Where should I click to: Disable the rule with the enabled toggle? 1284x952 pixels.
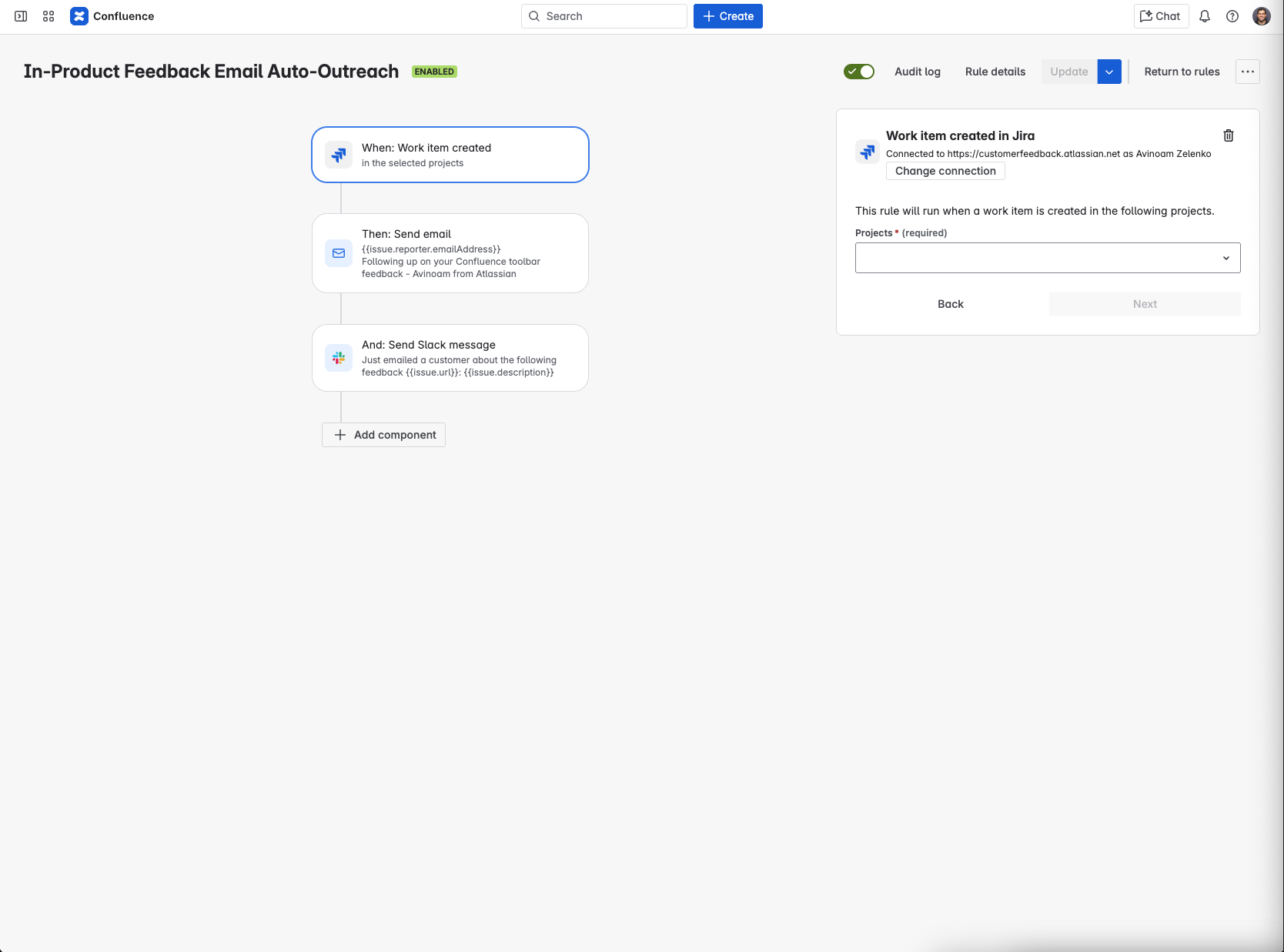859,71
